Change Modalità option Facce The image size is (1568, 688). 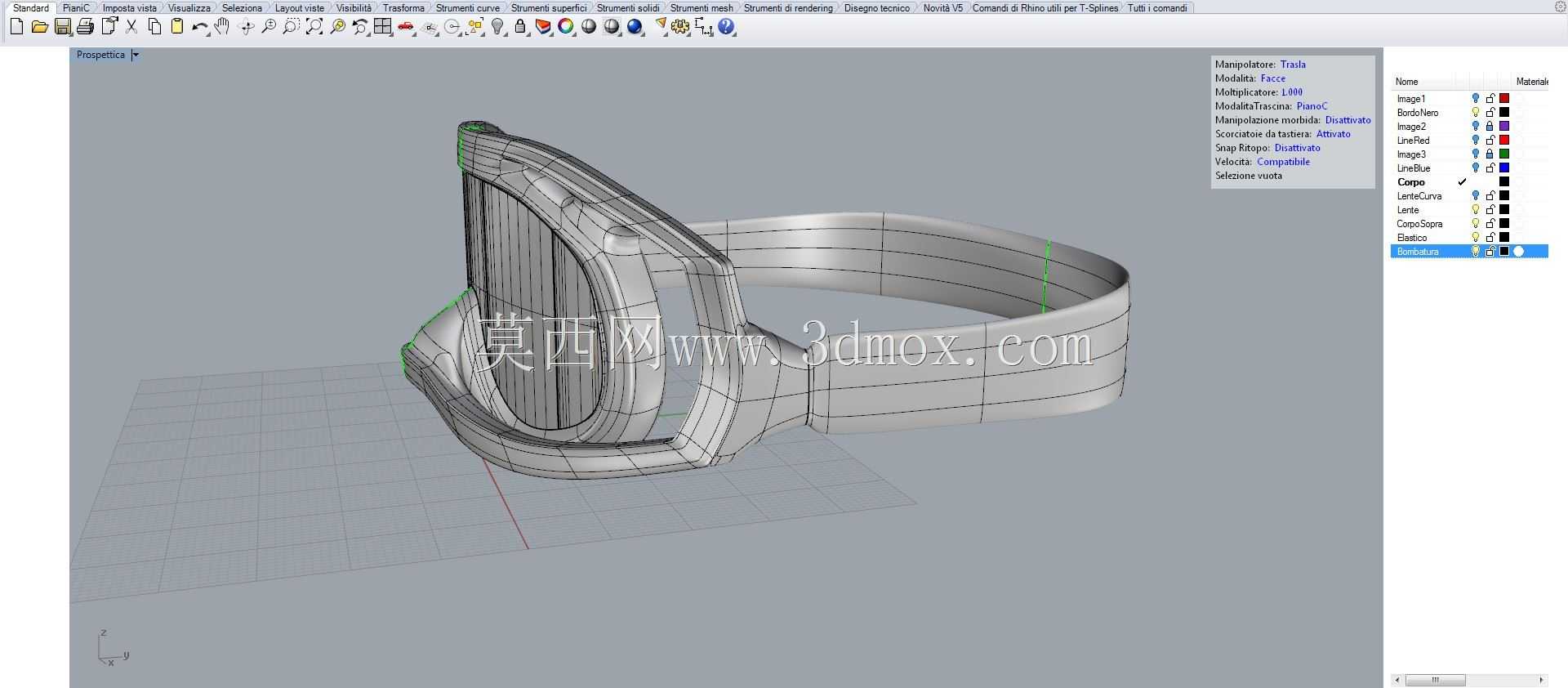(1272, 78)
